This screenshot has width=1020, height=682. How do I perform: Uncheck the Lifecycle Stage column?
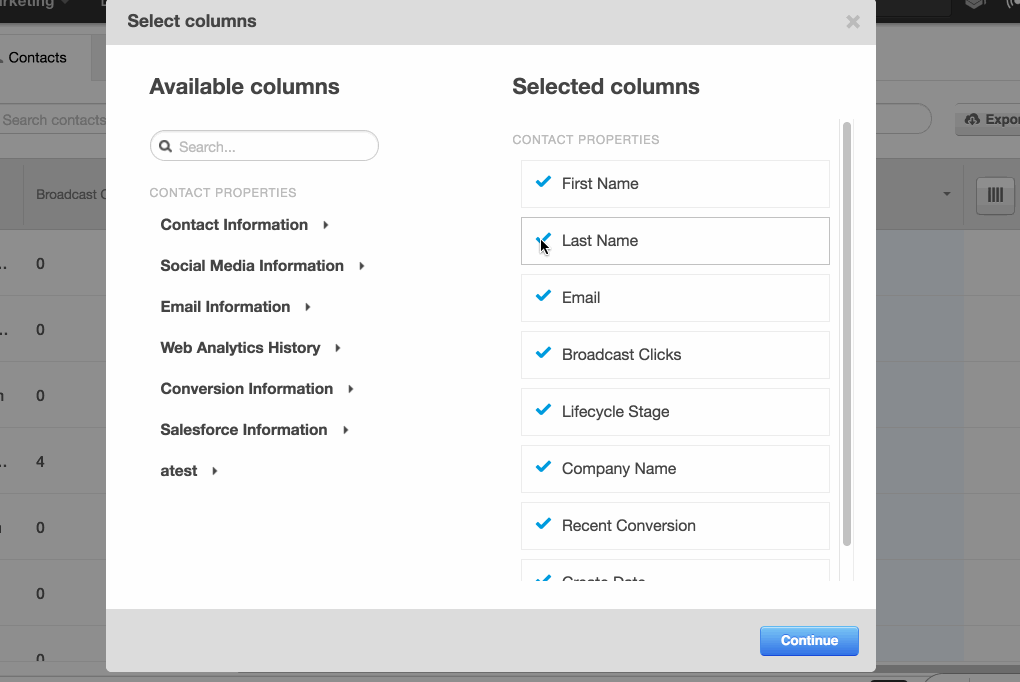point(543,410)
